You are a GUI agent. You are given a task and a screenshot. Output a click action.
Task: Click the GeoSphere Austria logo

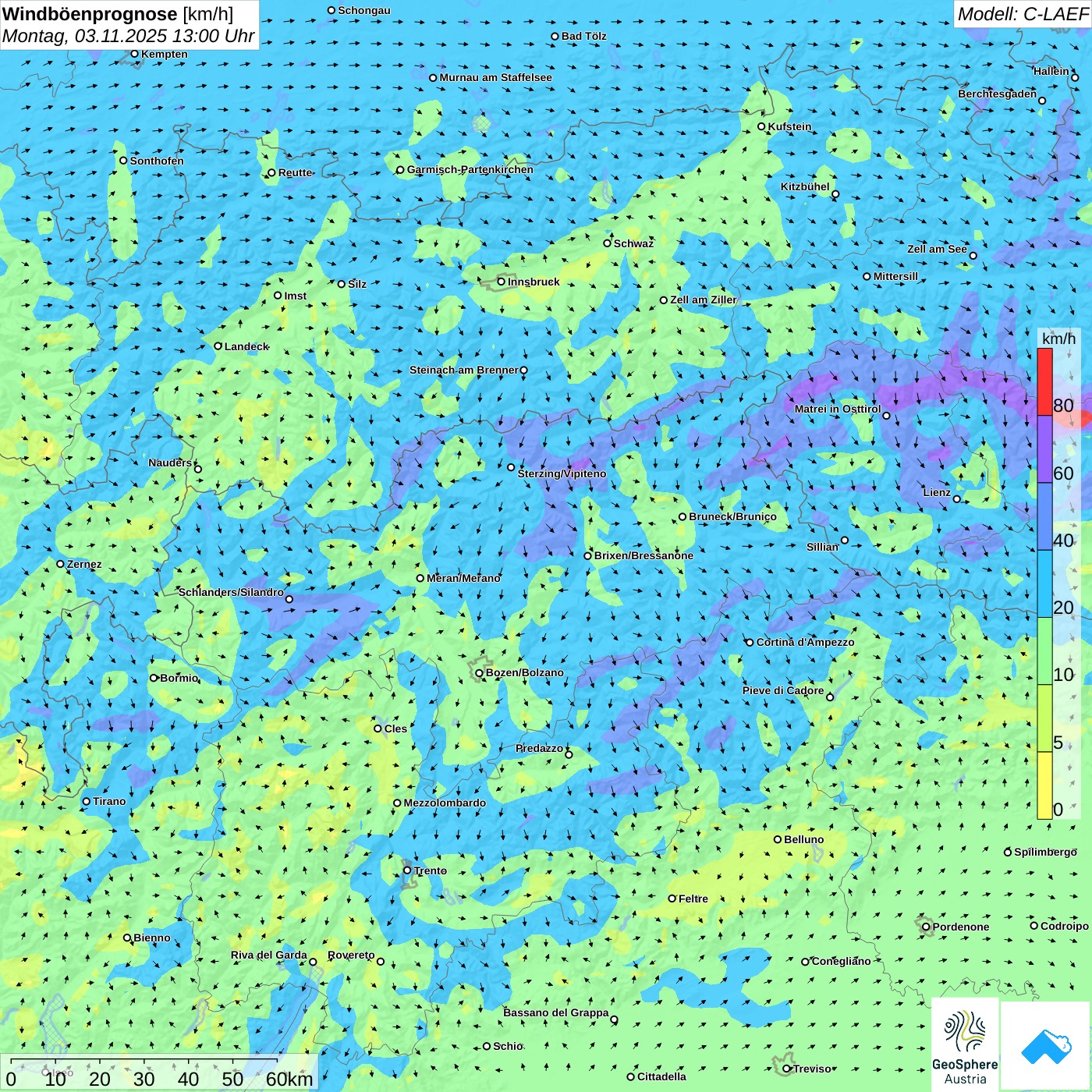click(x=965, y=1044)
